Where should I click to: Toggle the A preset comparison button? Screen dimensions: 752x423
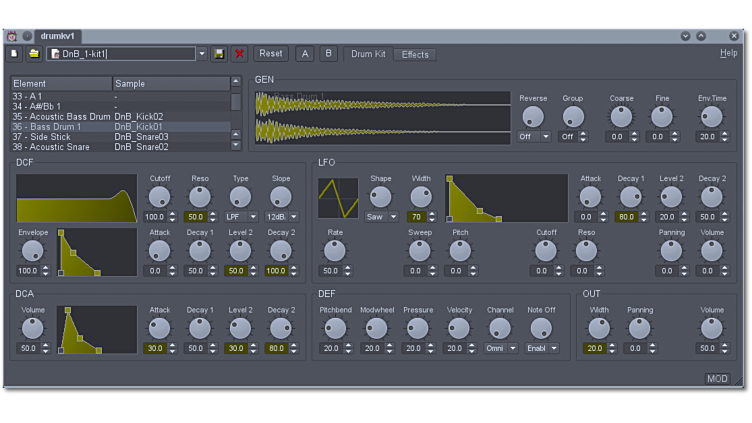(x=305, y=54)
